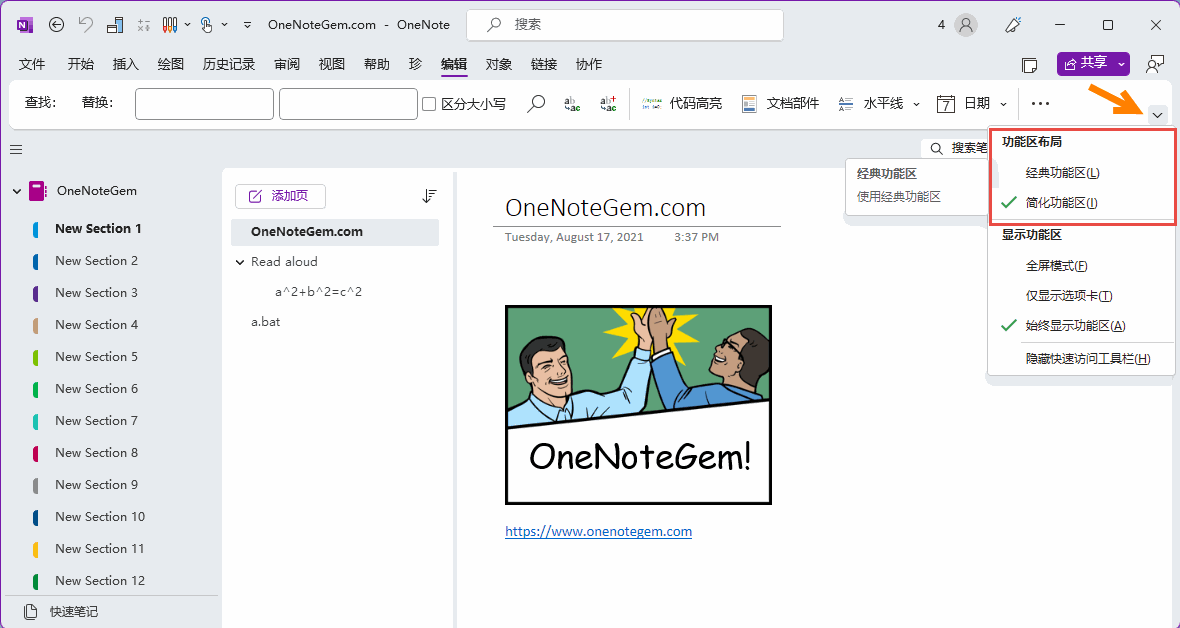
Task: Open 文档部件 document parts tool
Action: (780, 104)
